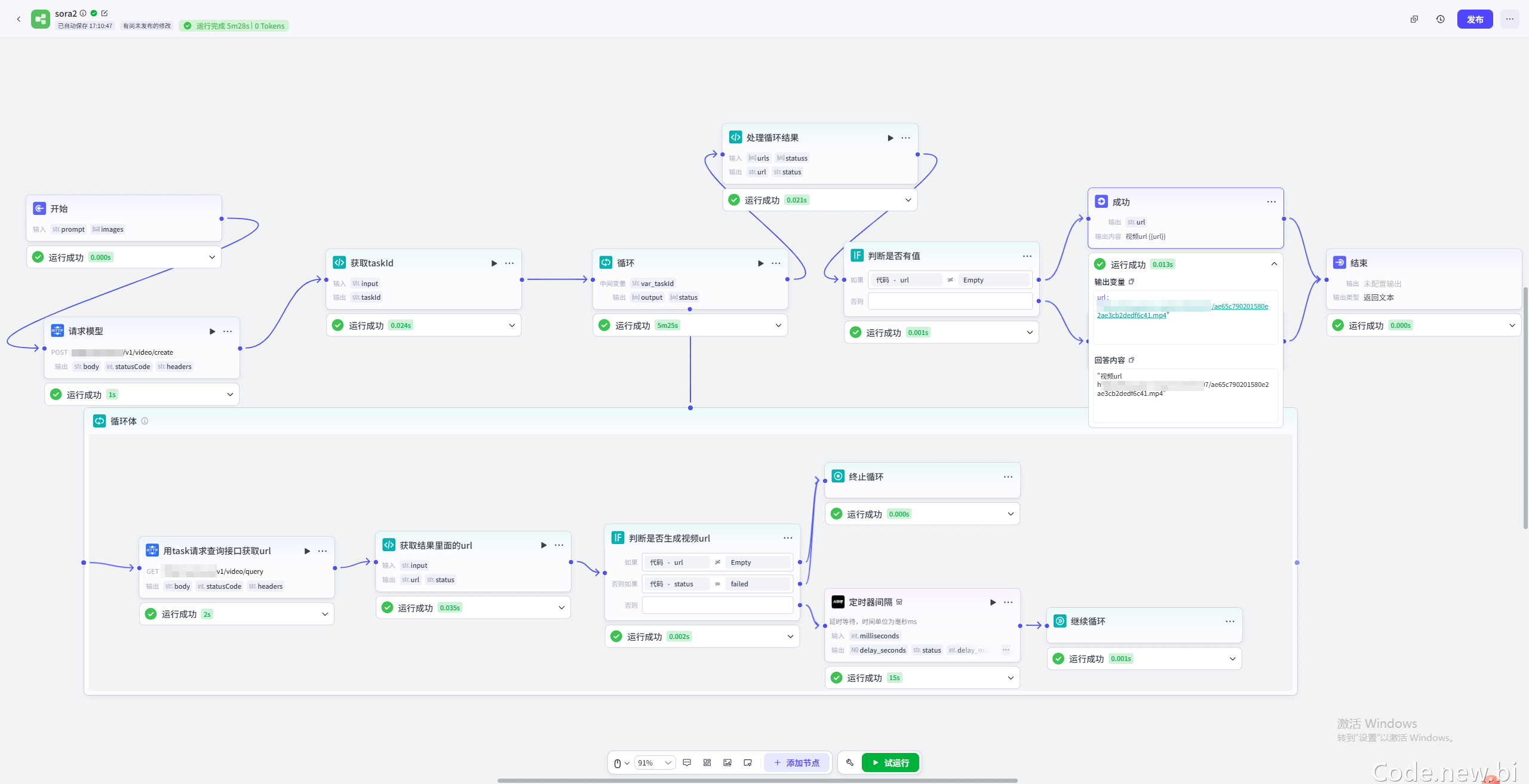Expand 定时器间隔 run result 15s
Viewport: 1529px width, 784px height.
(1011, 678)
